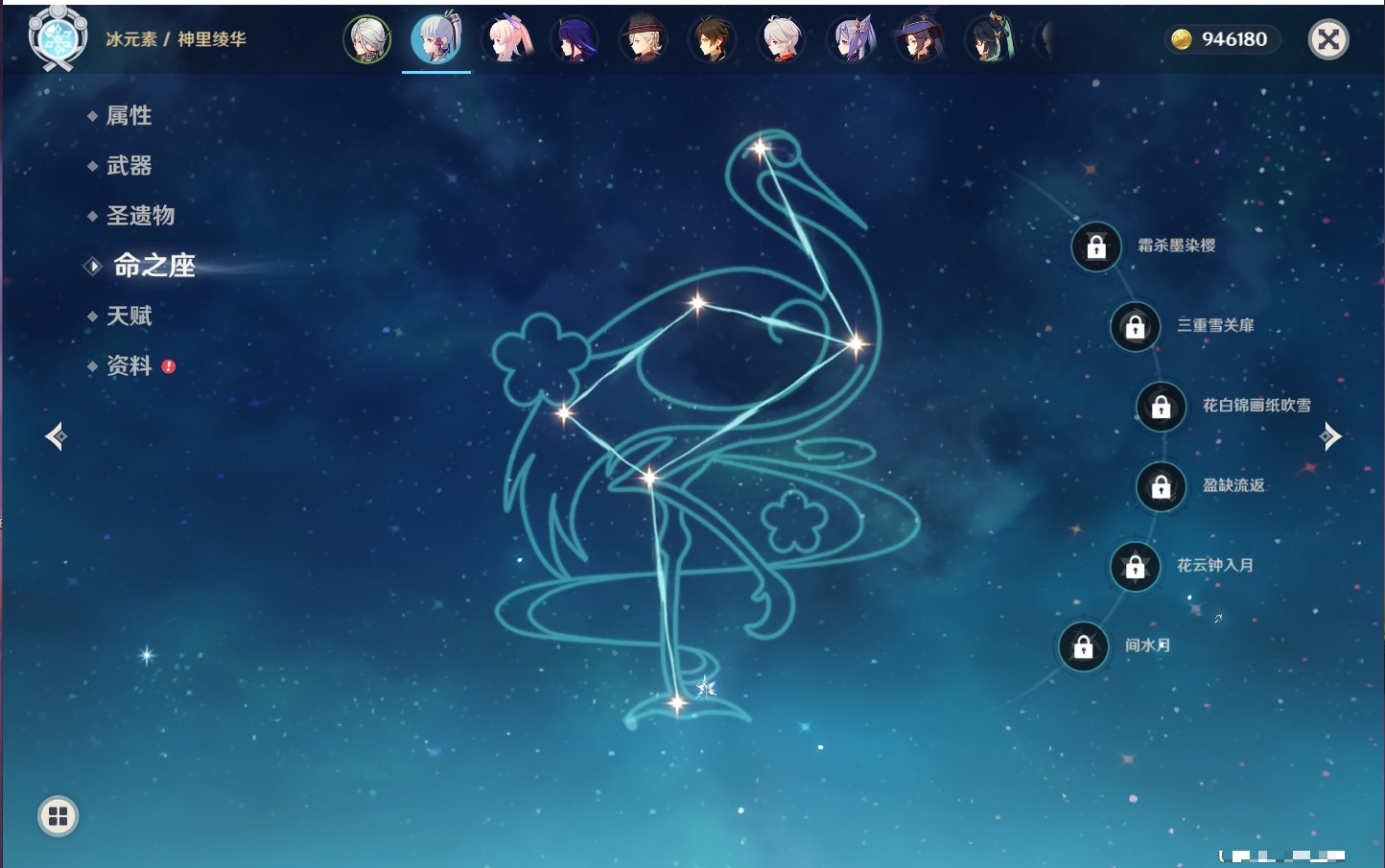Image resolution: width=1385 pixels, height=868 pixels.
Task: Open the 属性 attributes menu
Action: 129,116
